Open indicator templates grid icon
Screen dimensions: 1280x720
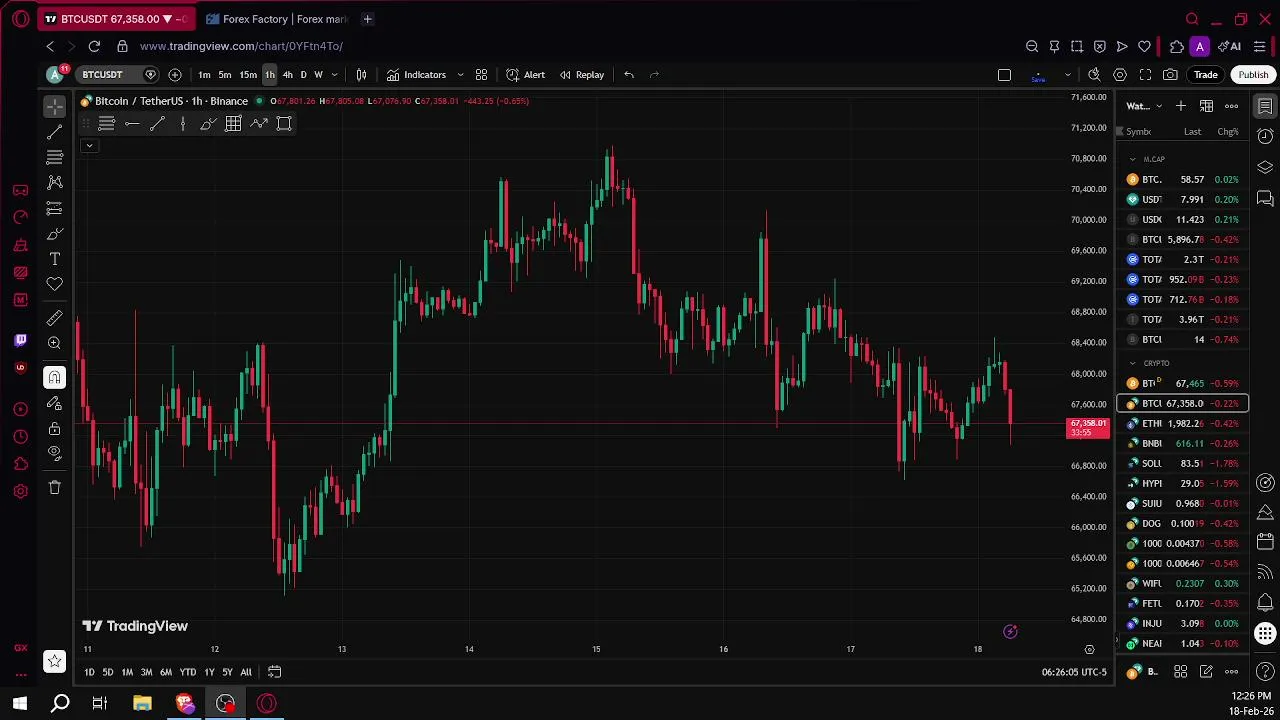(x=481, y=75)
